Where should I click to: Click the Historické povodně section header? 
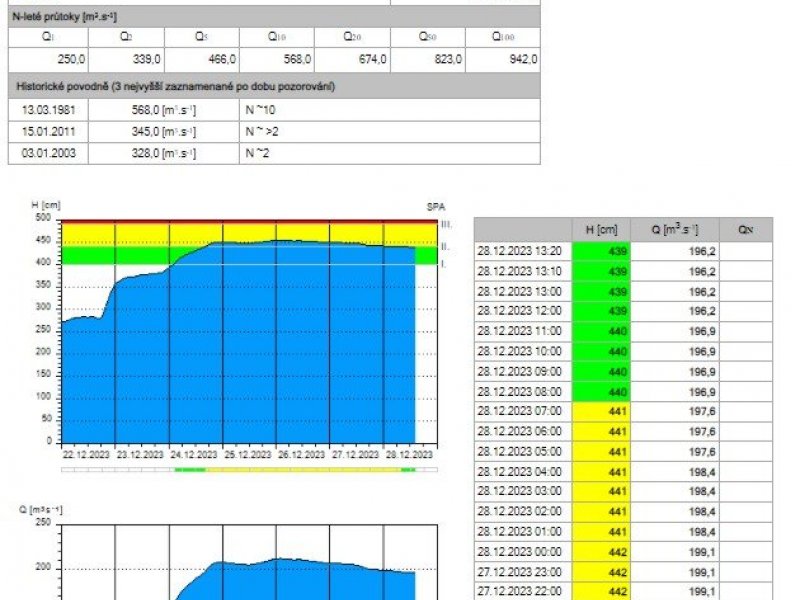[270, 86]
